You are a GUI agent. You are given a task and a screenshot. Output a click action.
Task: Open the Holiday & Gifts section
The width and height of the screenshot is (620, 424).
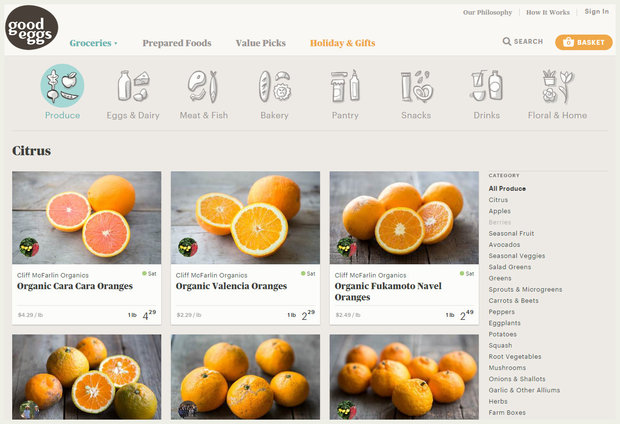point(342,43)
